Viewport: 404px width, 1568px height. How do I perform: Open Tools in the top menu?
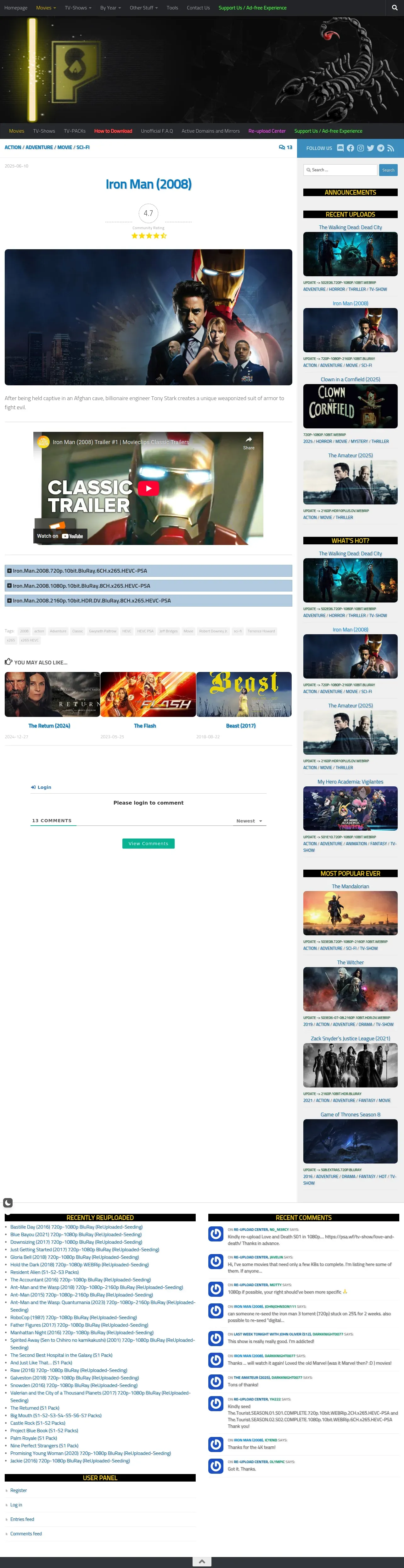[172, 8]
